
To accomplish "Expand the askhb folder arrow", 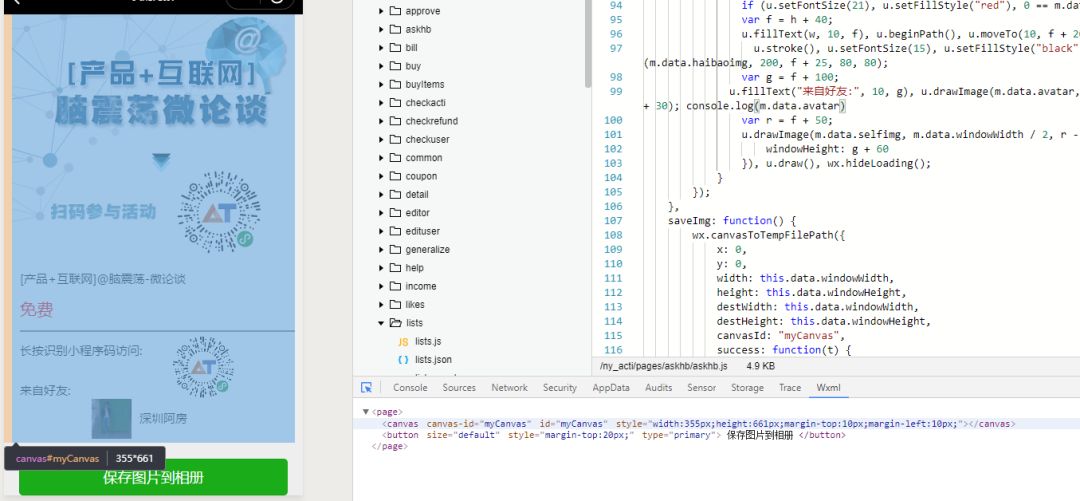I will 381,30.
